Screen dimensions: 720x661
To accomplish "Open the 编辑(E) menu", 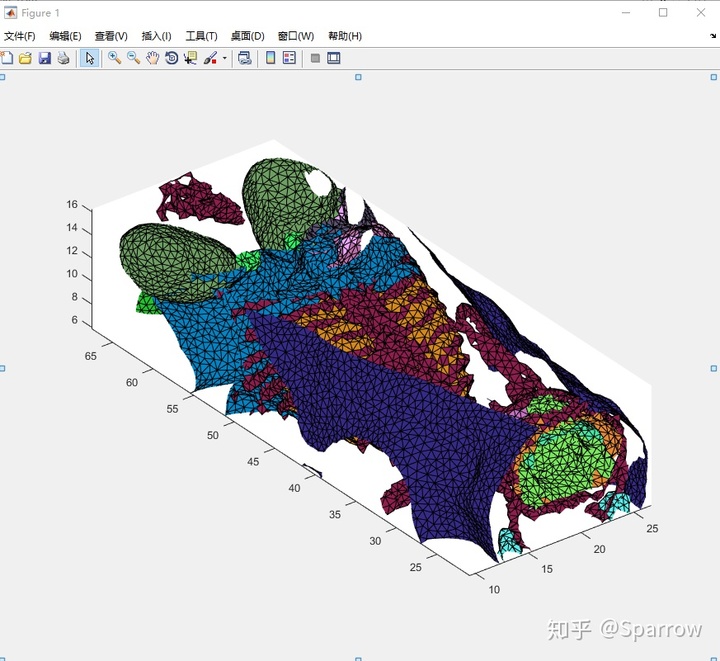I will pos(65,36).
